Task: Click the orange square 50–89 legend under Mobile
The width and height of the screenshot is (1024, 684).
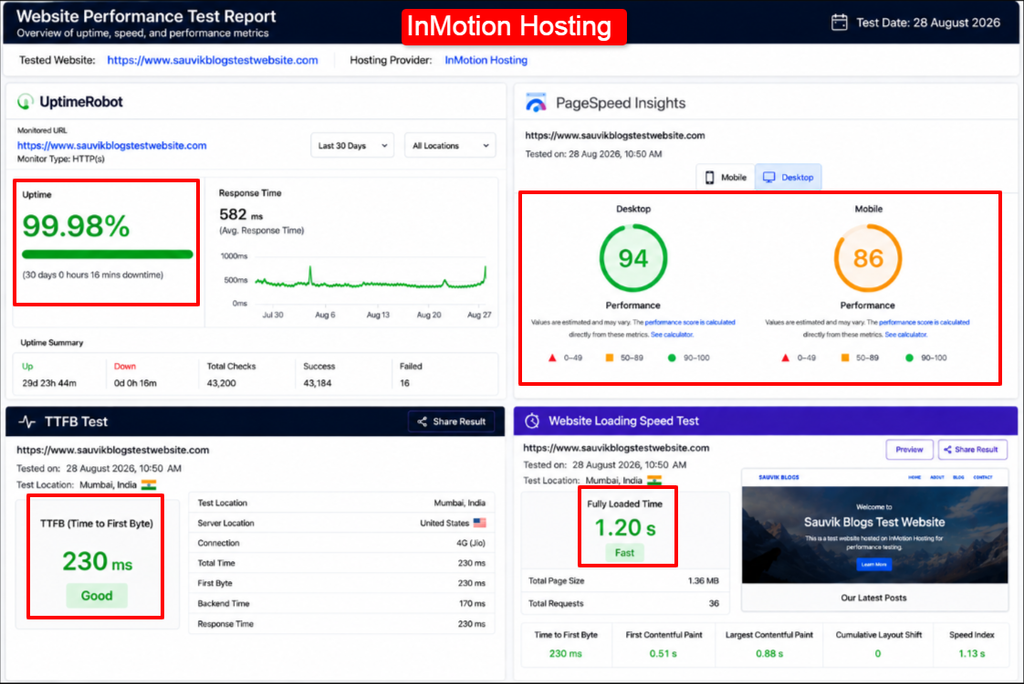Action: pos(845,357)
